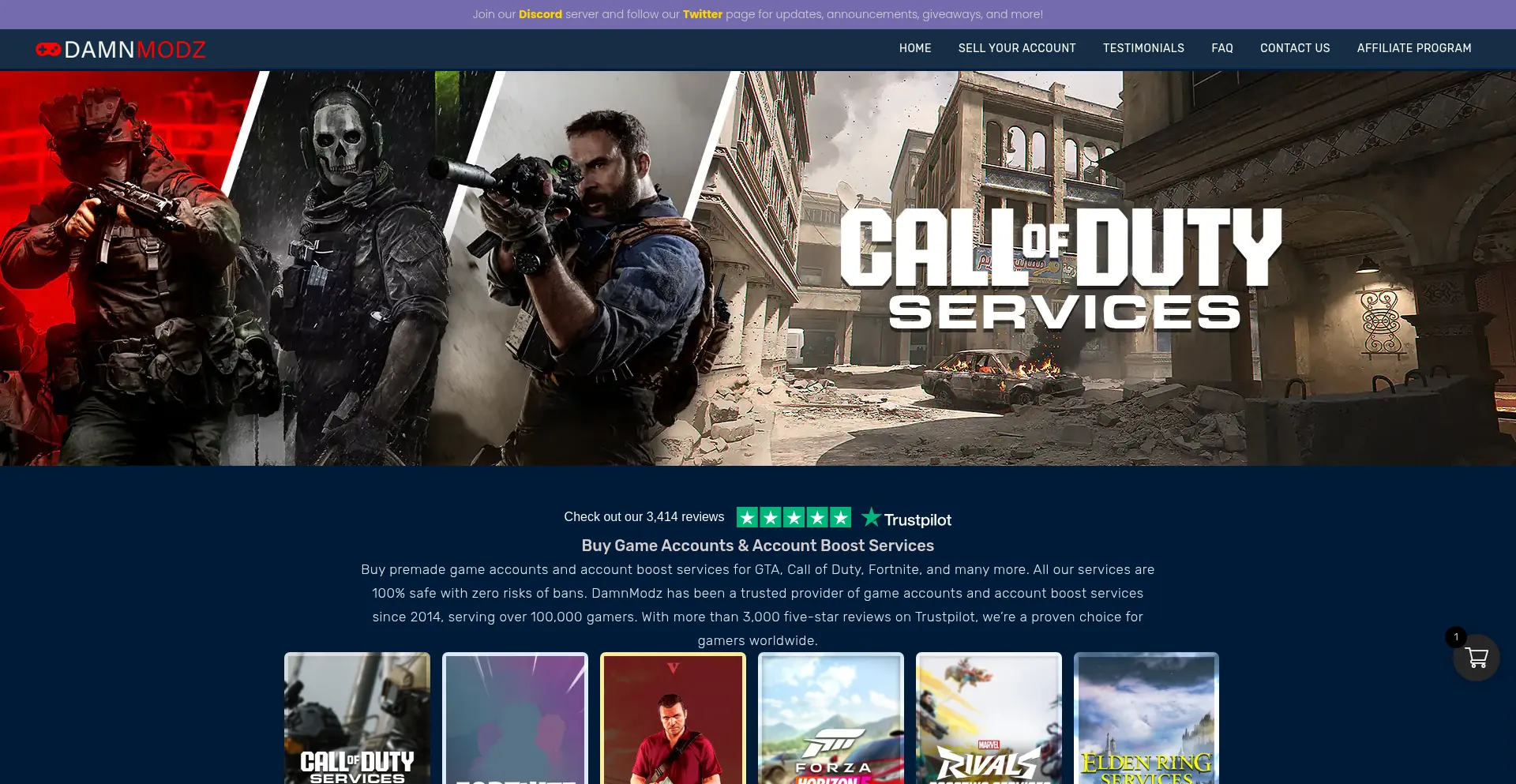Click the red gamepad logo icon
Screen dimensions: 1516x784
coord(48,50)
